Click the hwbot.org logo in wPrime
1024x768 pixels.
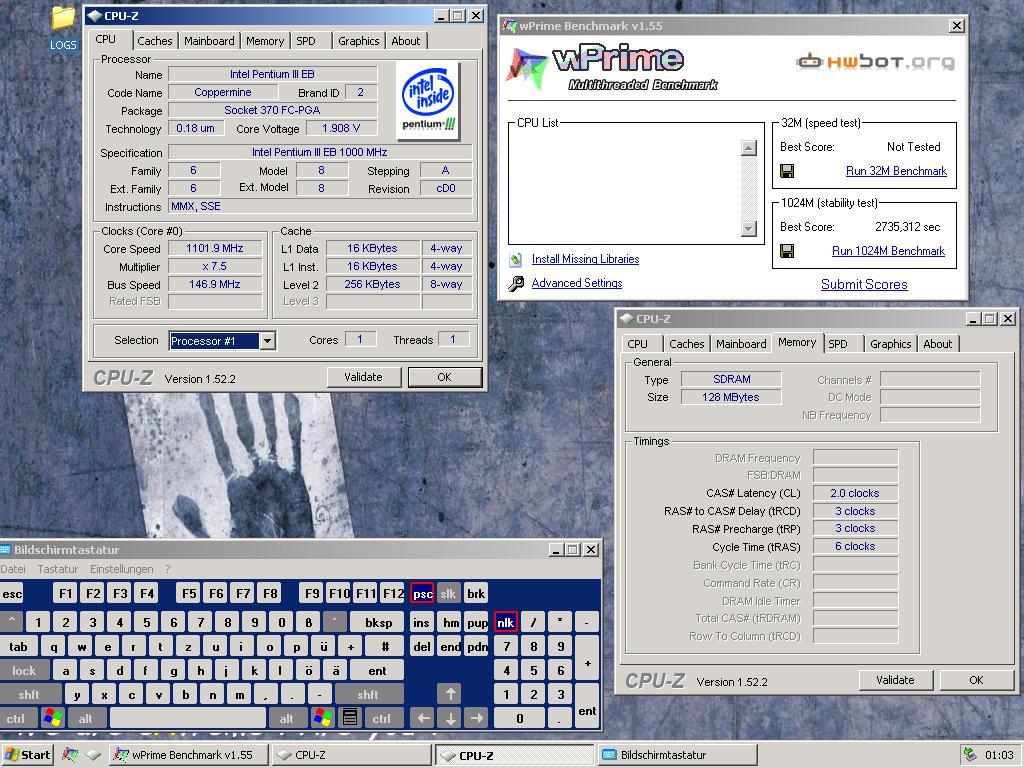point(875,62)
